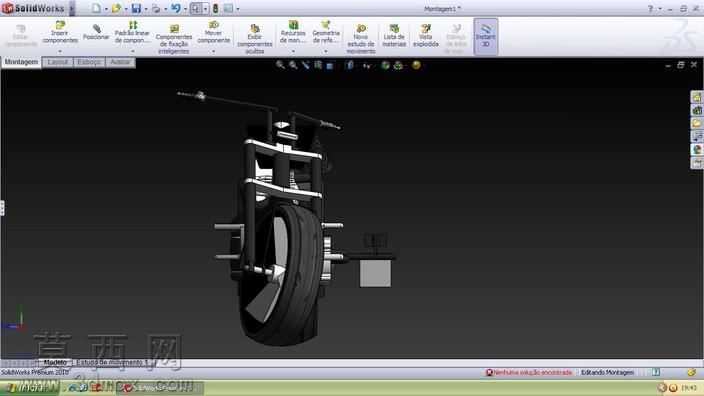Click status bar help question icon

tap(656, 372)
